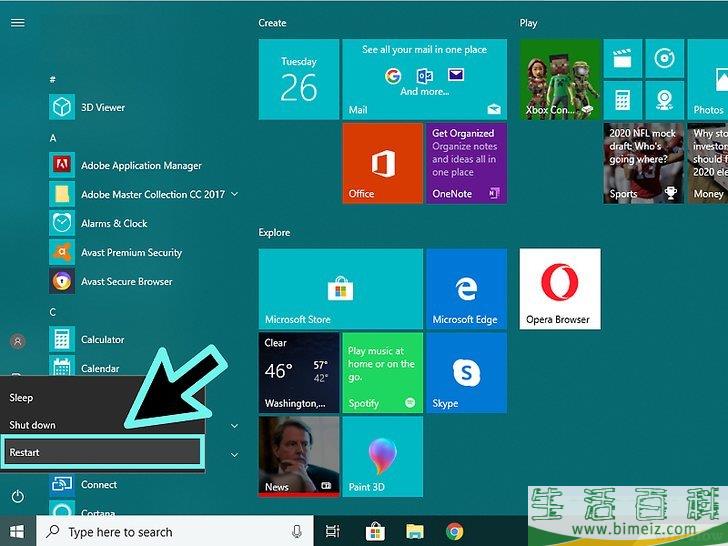Screen dimensions: 728x546
Task: Expand Adobe Master Collection CC 2017 folder
Action: click(x=234, y=194)
